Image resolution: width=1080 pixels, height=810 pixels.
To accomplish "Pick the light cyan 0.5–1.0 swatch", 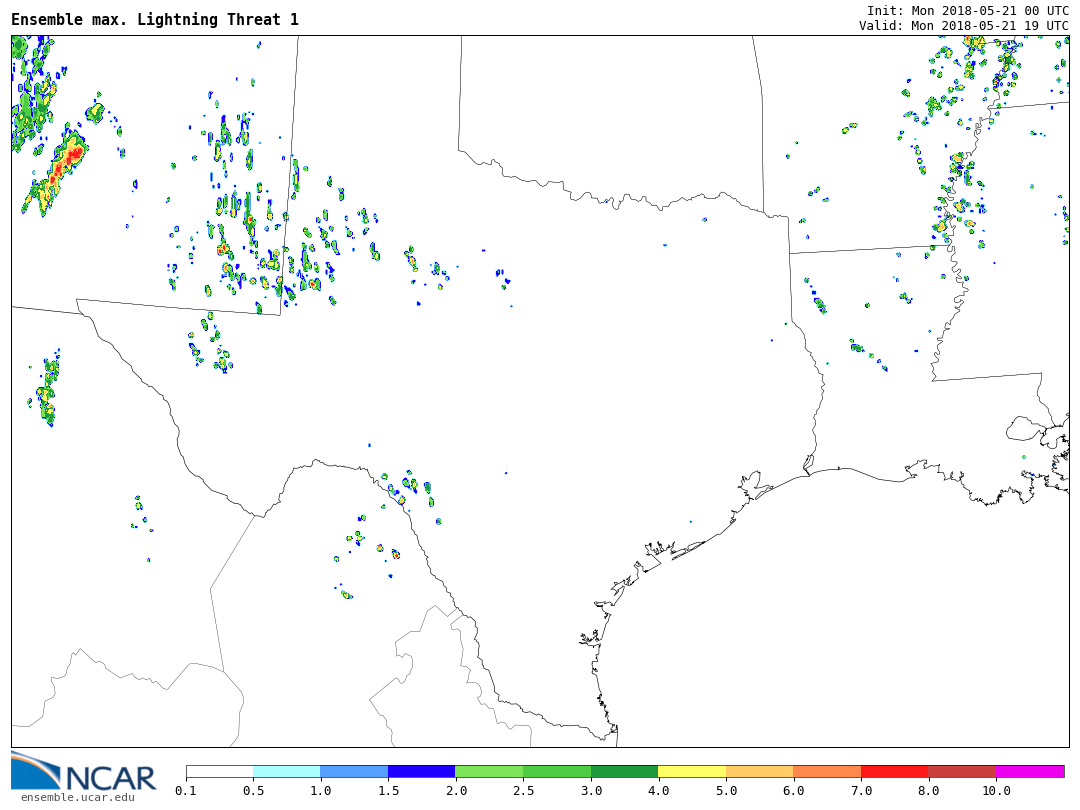I will (x=286, y=772).
